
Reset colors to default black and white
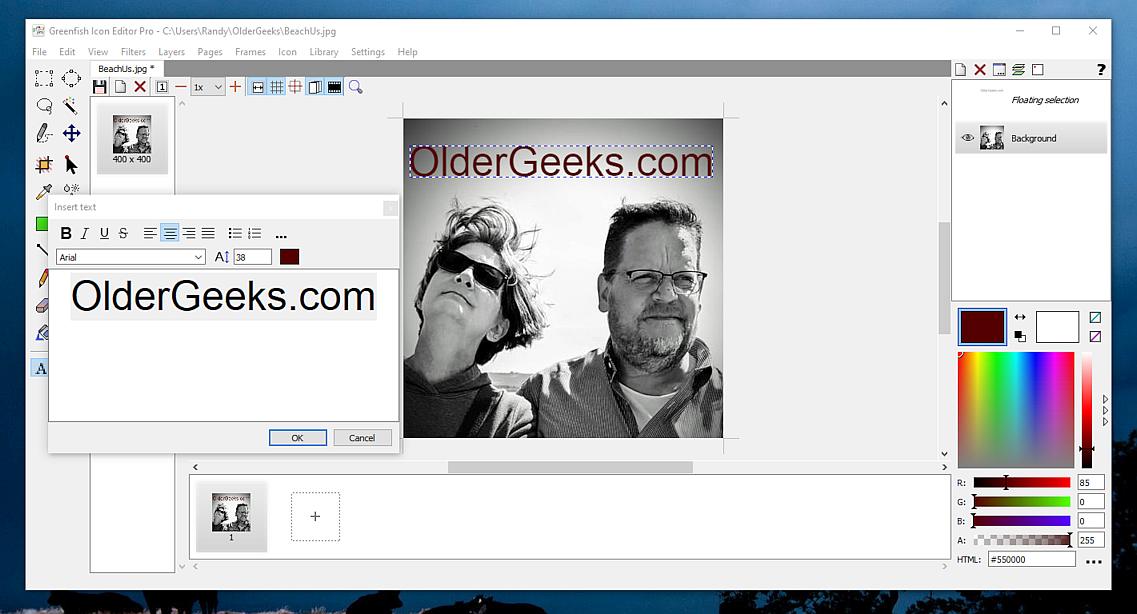1020,336
